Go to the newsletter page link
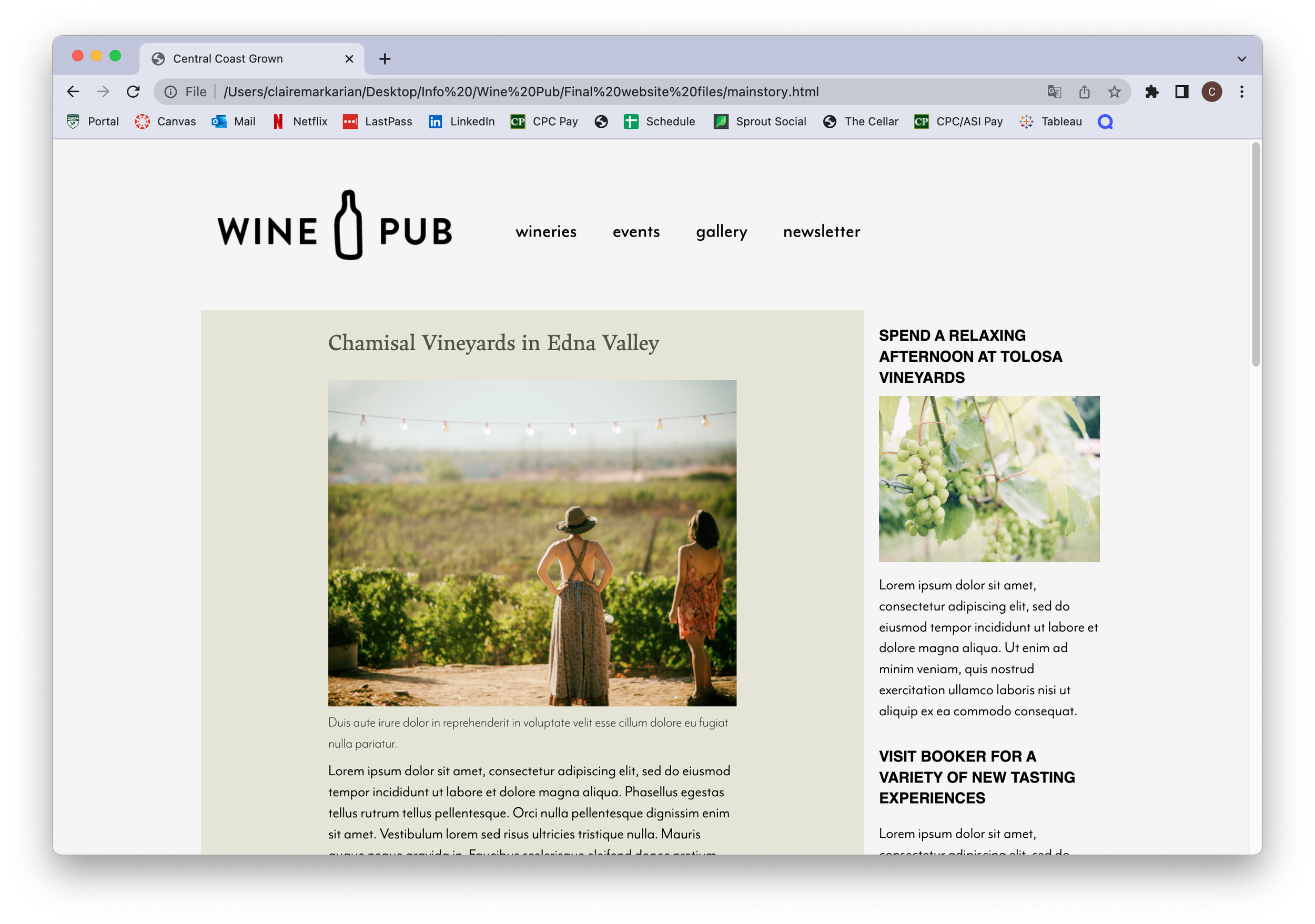 [821, 231]
